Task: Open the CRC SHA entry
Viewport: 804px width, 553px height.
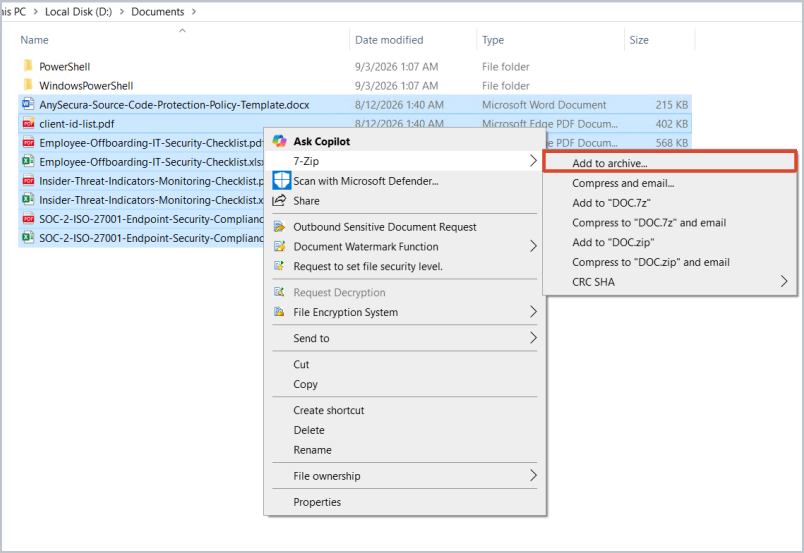Action: coord(670,282)
